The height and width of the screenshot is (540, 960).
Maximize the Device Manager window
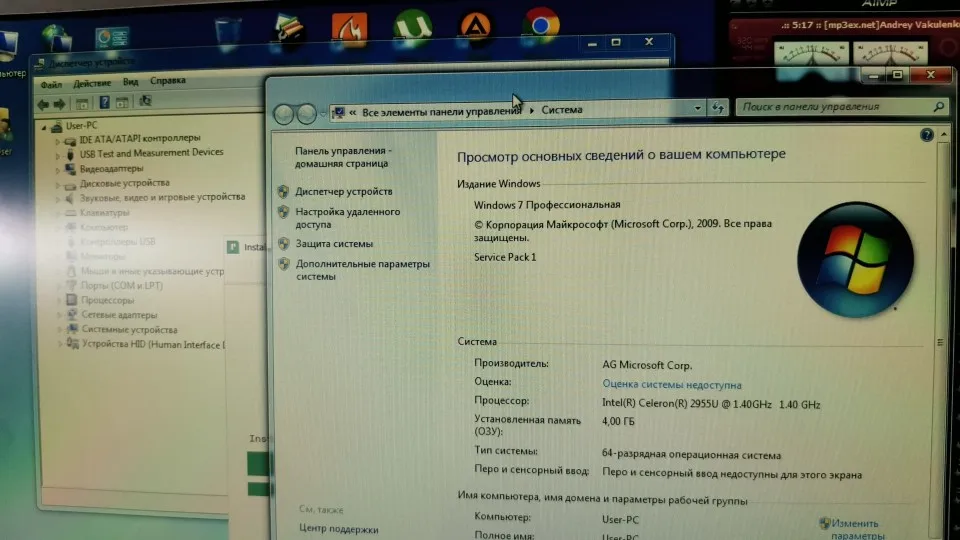click(x=617, y=42)
